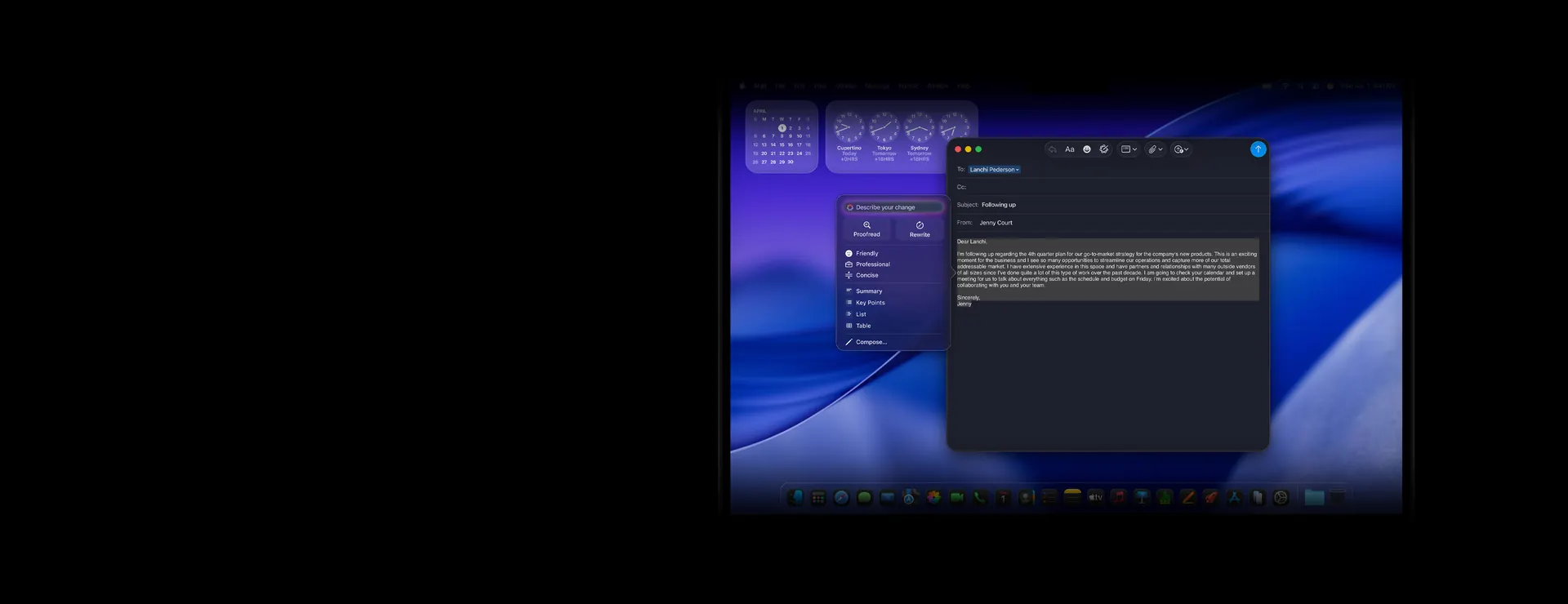This screenshot has height=604, width=1568.
Task: Launch Safari from the Dock
Action: coord(841,497)
